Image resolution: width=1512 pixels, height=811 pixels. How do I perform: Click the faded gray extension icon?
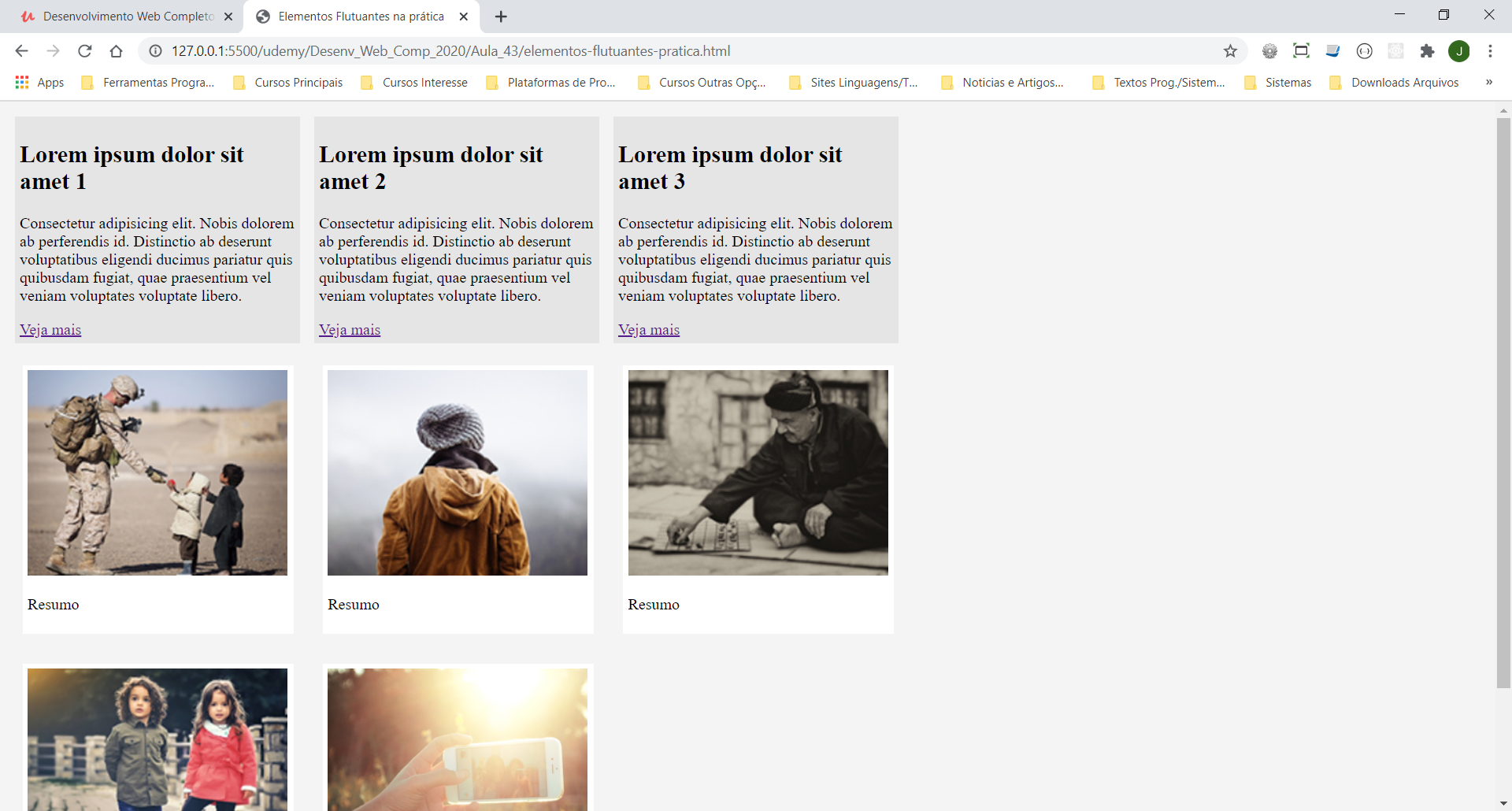click(x=1395, y=51)
